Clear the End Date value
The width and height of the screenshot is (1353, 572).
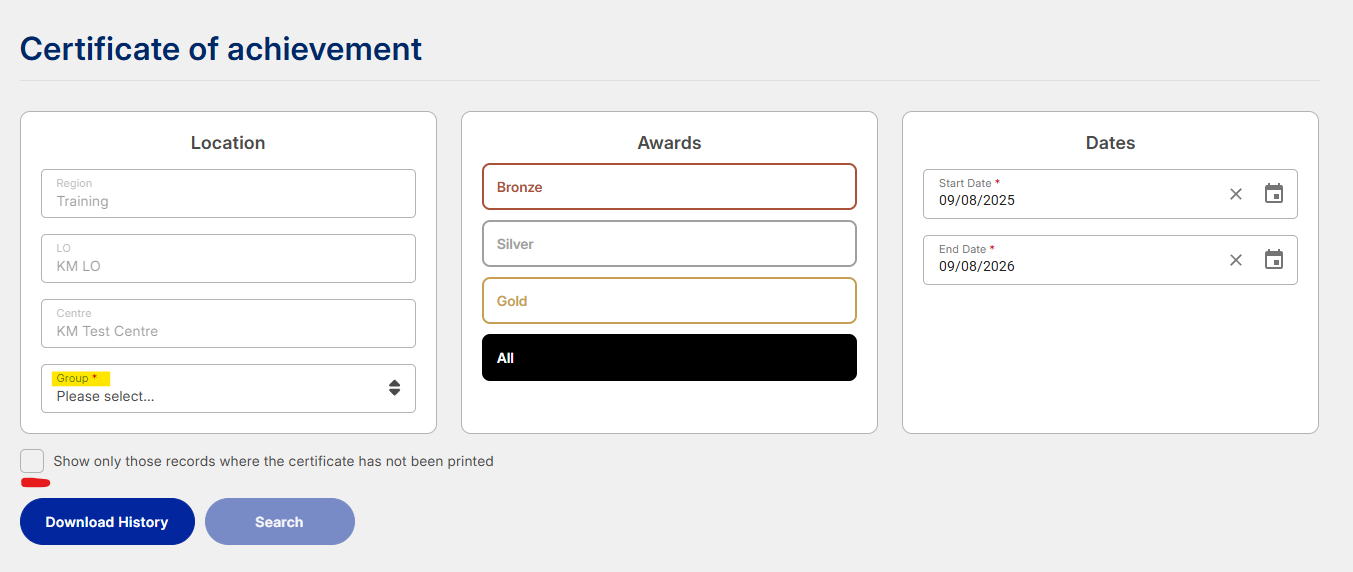pyautogui.click(x=1236, y=260)
